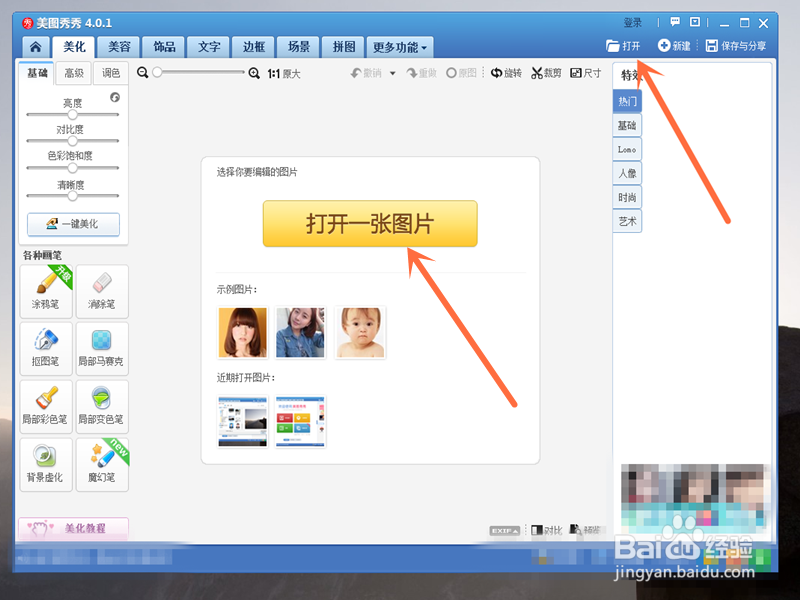
Task: Open the second recently opened image thumbnail
Action: tap(301, 421)
